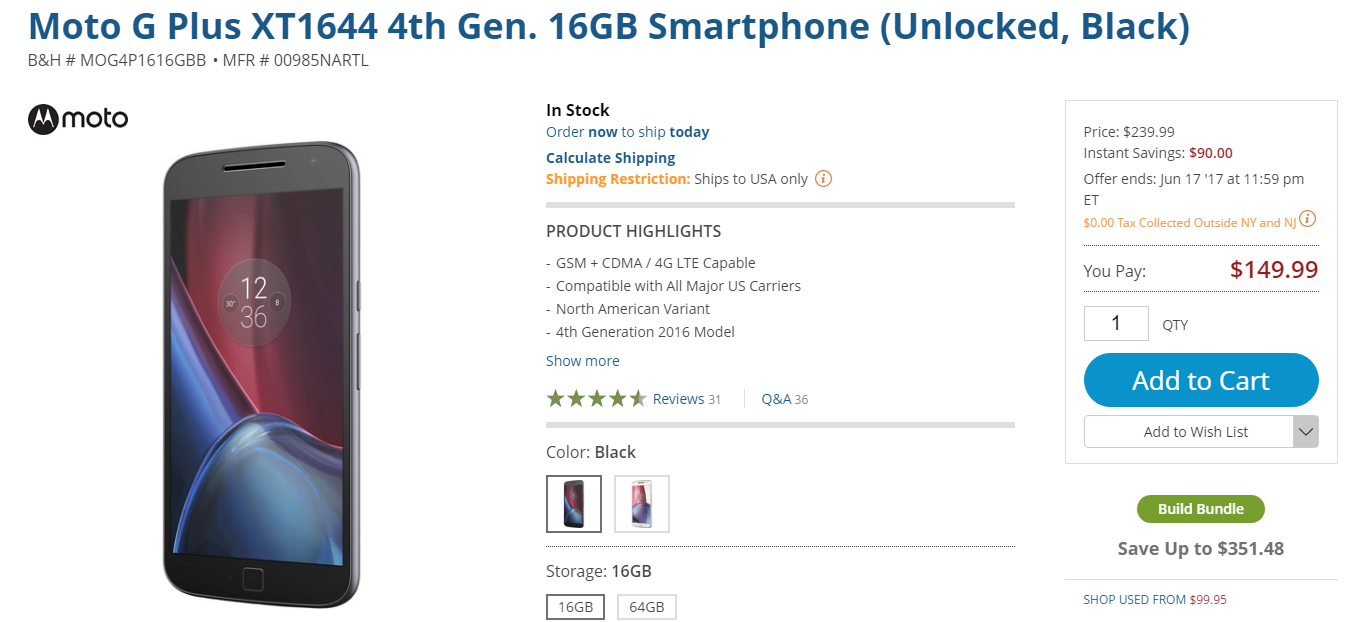Expand Show more product highlights
The height and width of the screenshot is (622, 1372).
(582, 361)
